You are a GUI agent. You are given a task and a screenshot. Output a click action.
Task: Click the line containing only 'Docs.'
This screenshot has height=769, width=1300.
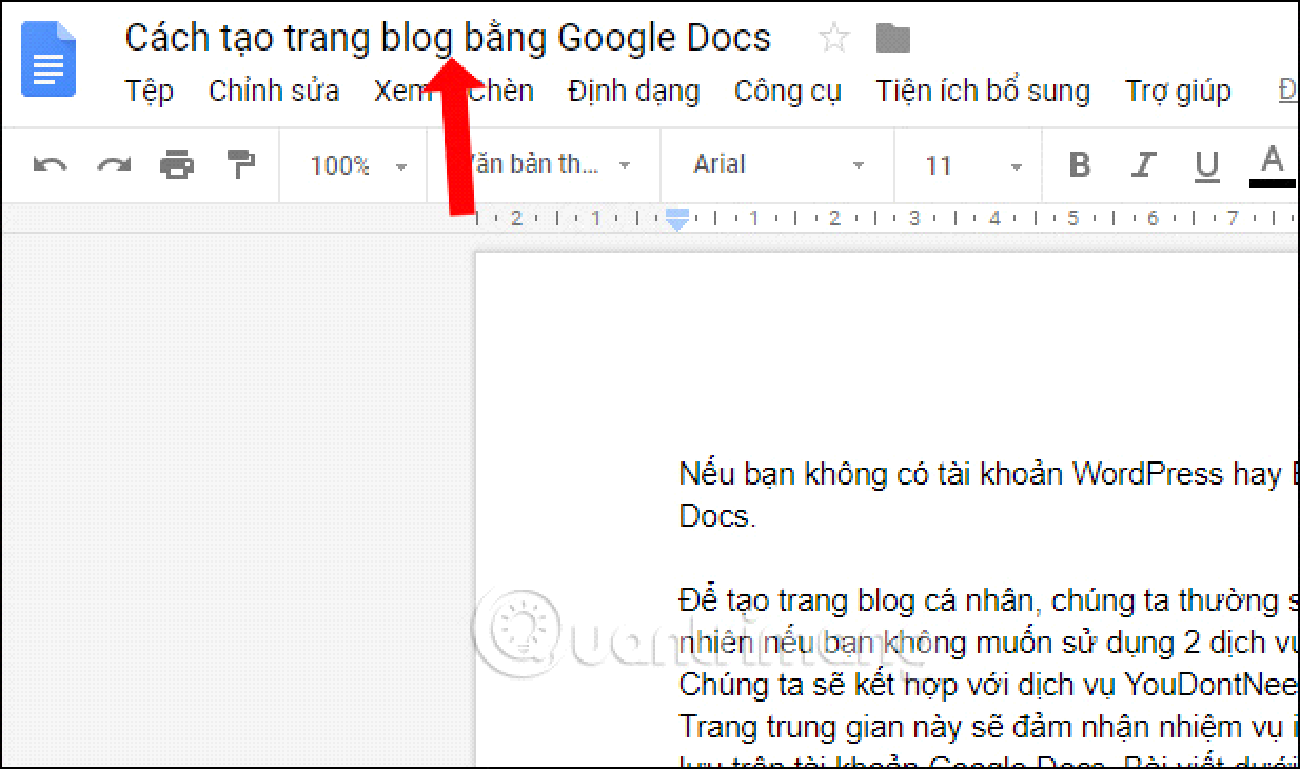[x=718, y=516]
